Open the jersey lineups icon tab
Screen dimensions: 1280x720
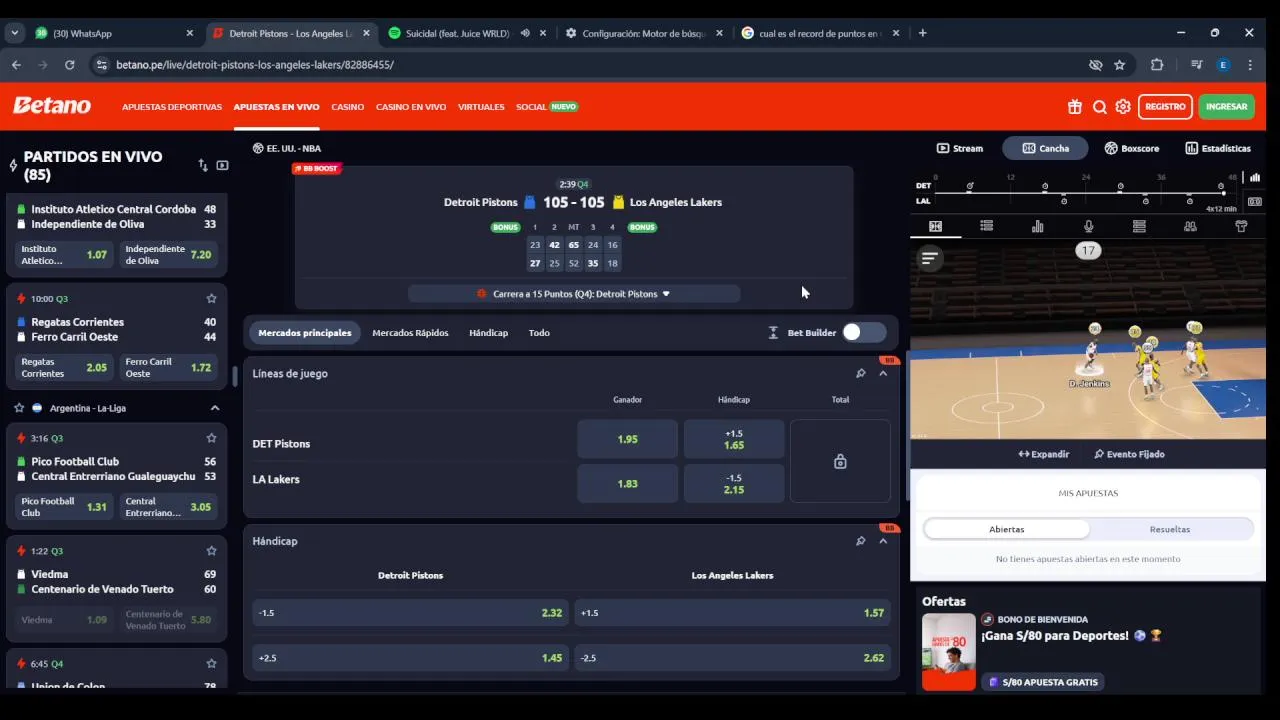pyautogui.click(x=1241, y=226)
